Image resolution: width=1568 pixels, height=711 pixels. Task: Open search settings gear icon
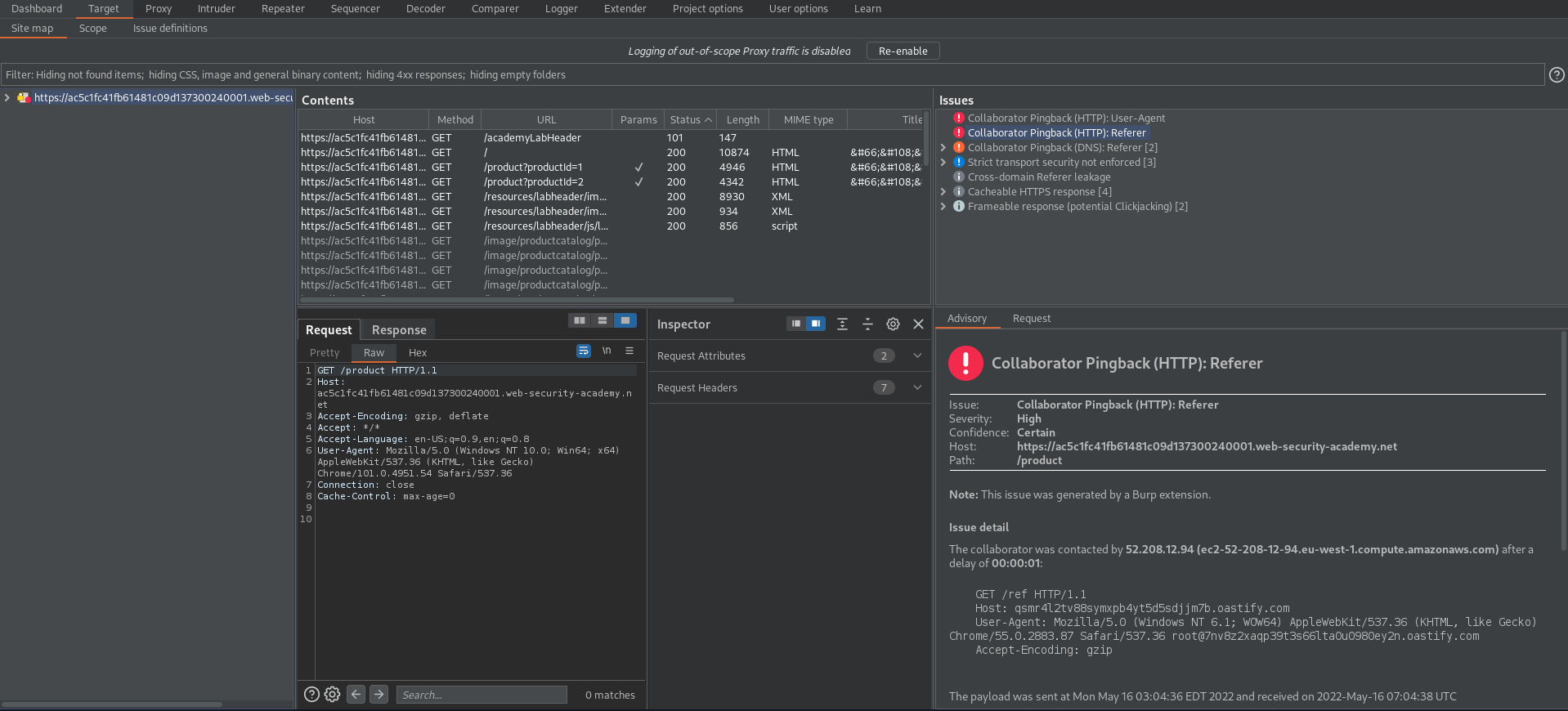coord(332,694)
